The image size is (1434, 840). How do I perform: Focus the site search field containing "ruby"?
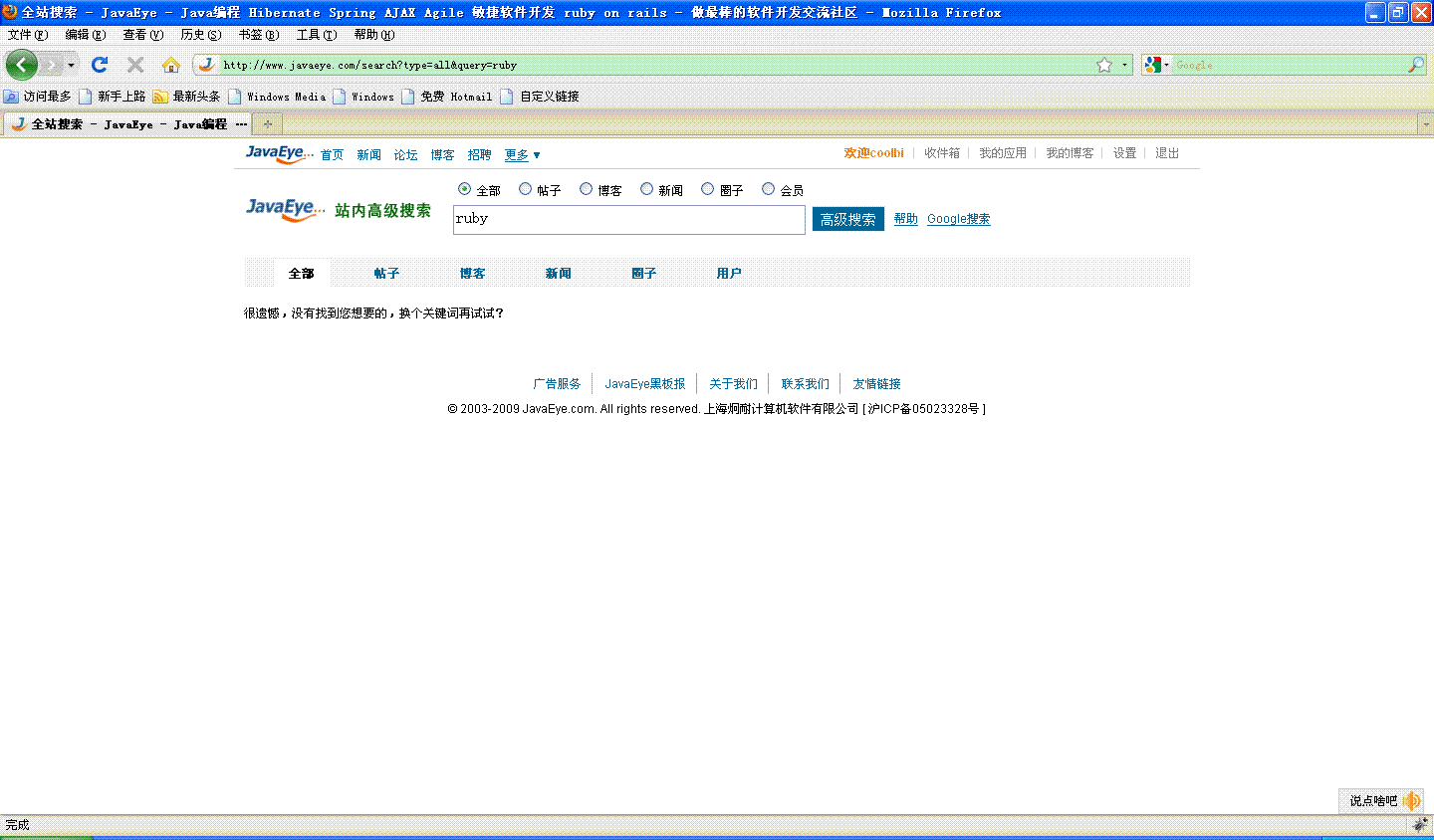click(x=629, y=220)
